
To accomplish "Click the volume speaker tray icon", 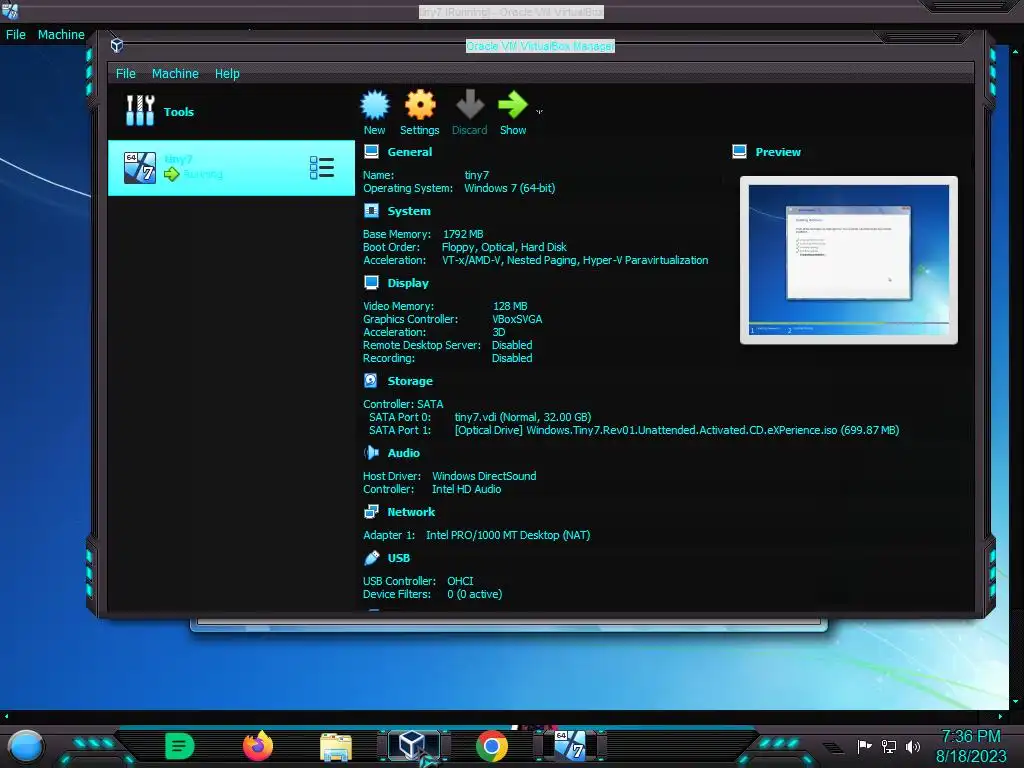I will 912,746.
